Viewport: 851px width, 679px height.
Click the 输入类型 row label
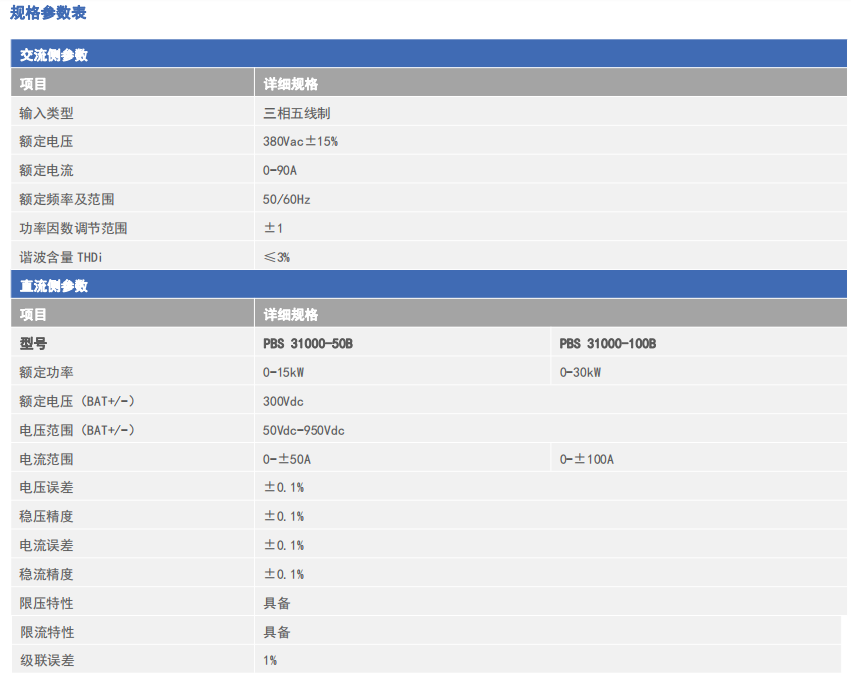[46, 113]
